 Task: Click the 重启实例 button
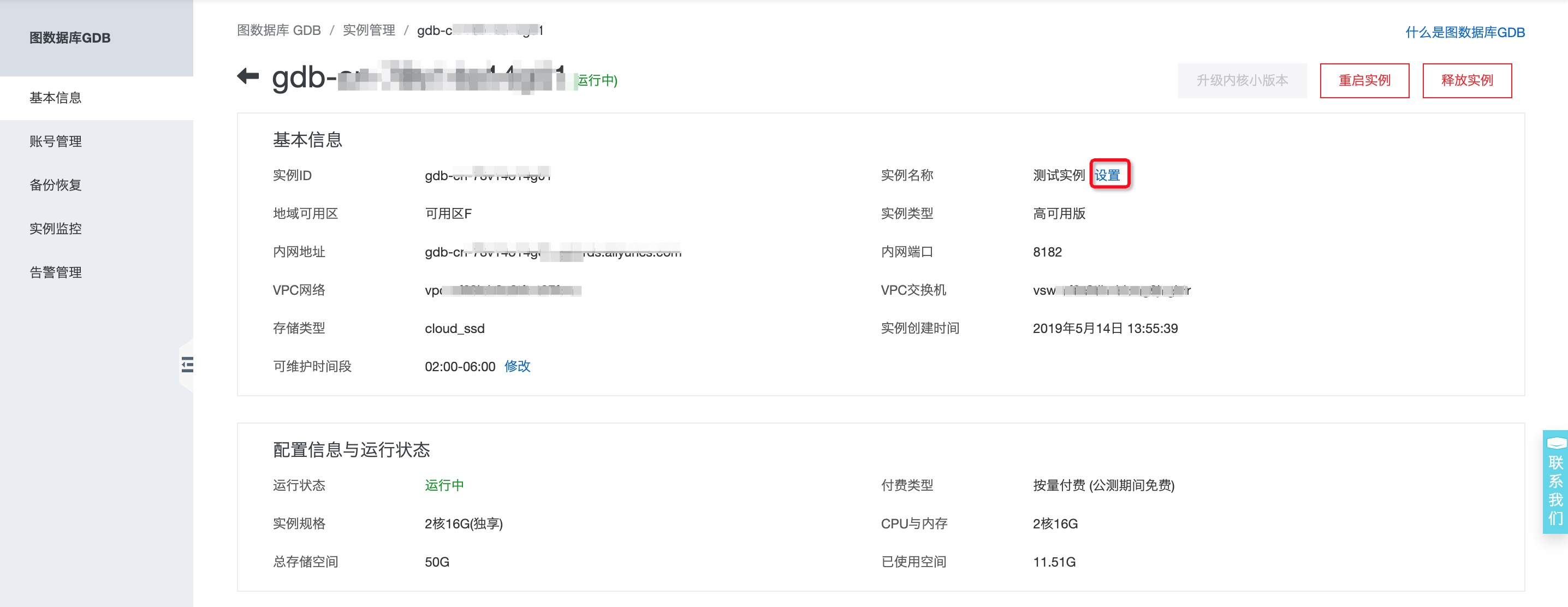(x=1364, y=80)
